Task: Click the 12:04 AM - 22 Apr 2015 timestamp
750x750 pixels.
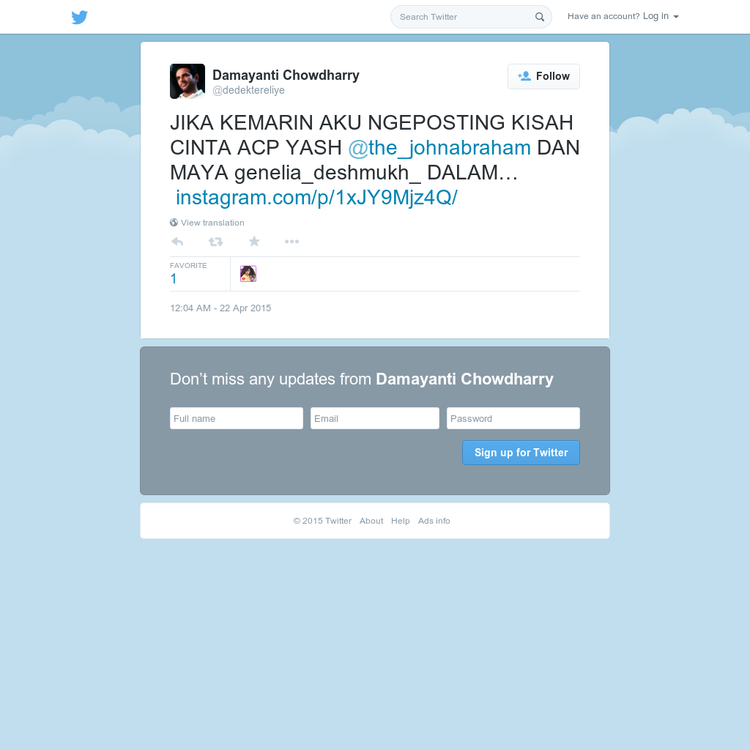Action: 221,308
